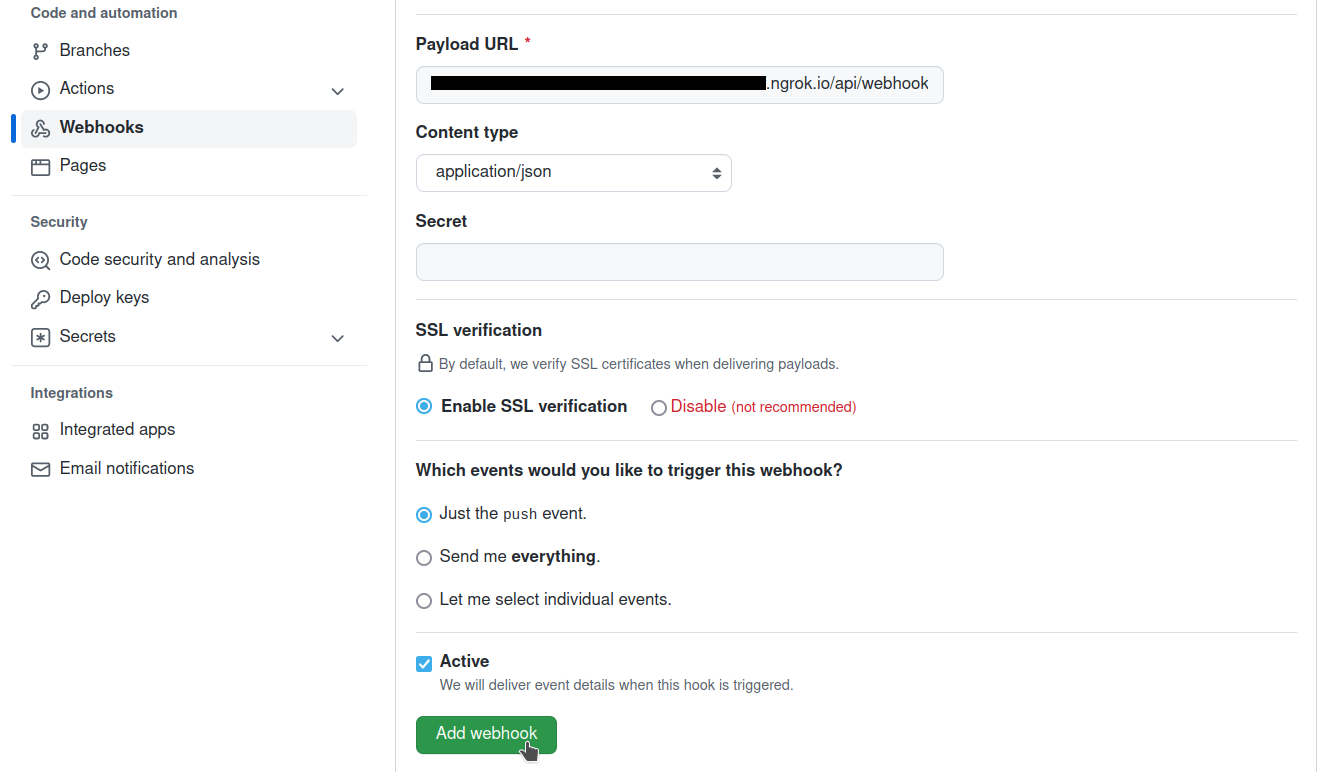Uncheck the Active checkbox
The height and width of the screenshot is (772, 1329).
pos(424,663)
